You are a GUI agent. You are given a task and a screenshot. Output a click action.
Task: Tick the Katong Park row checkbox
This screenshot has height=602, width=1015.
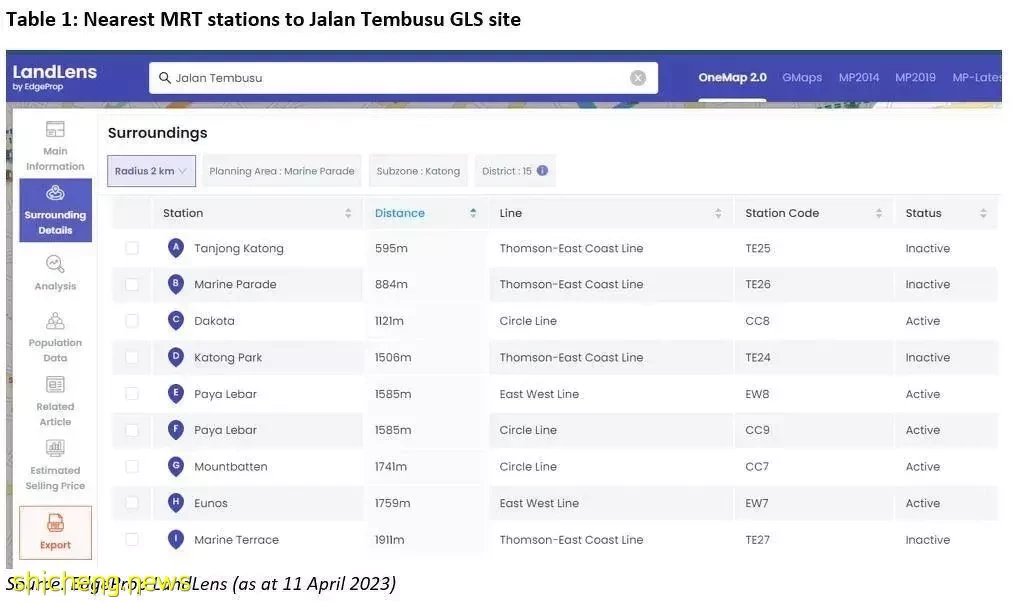pos(132,357)
